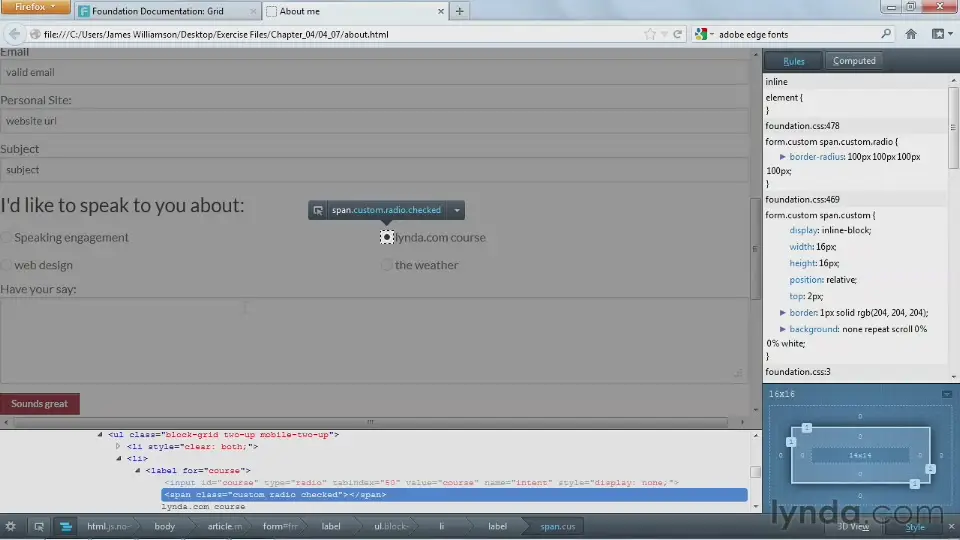The height and width of the screenshot is (540, 960).
Task: Collapse the ul block-grid node
Action: pos(100,435)
